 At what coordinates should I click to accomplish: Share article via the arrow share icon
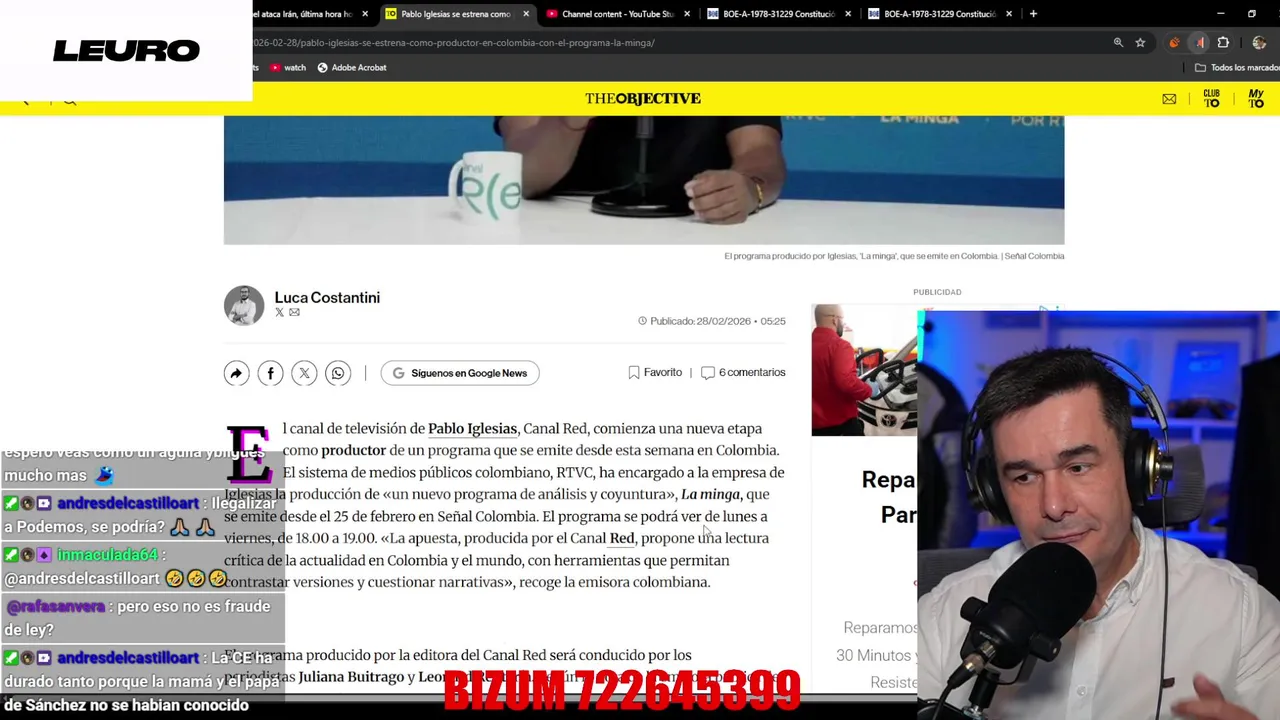(236, 373)
